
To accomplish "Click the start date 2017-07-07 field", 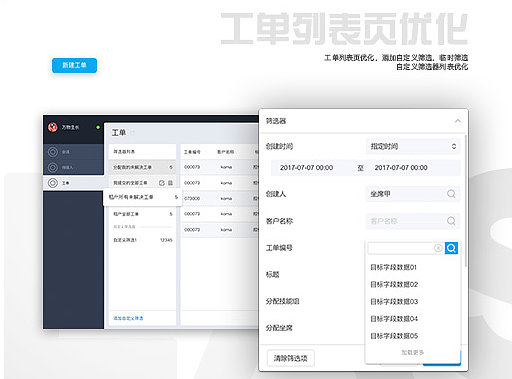I will 307,168.
